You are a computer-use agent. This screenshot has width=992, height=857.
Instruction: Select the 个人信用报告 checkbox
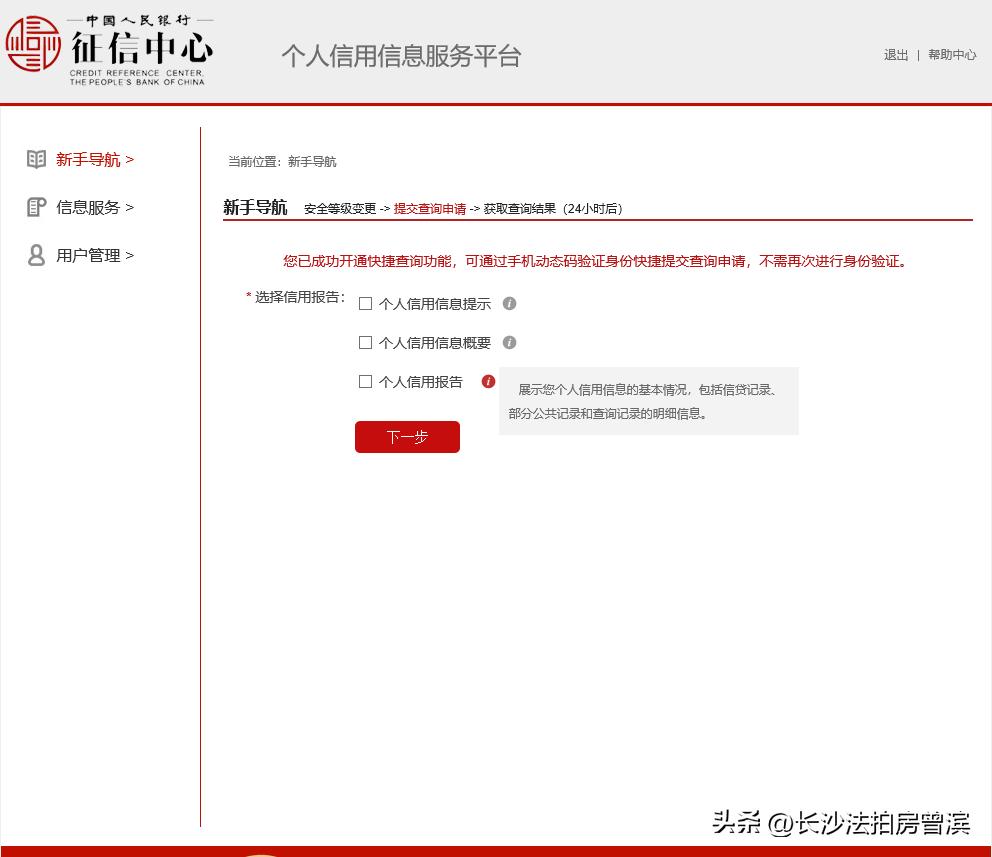(365, 381)
